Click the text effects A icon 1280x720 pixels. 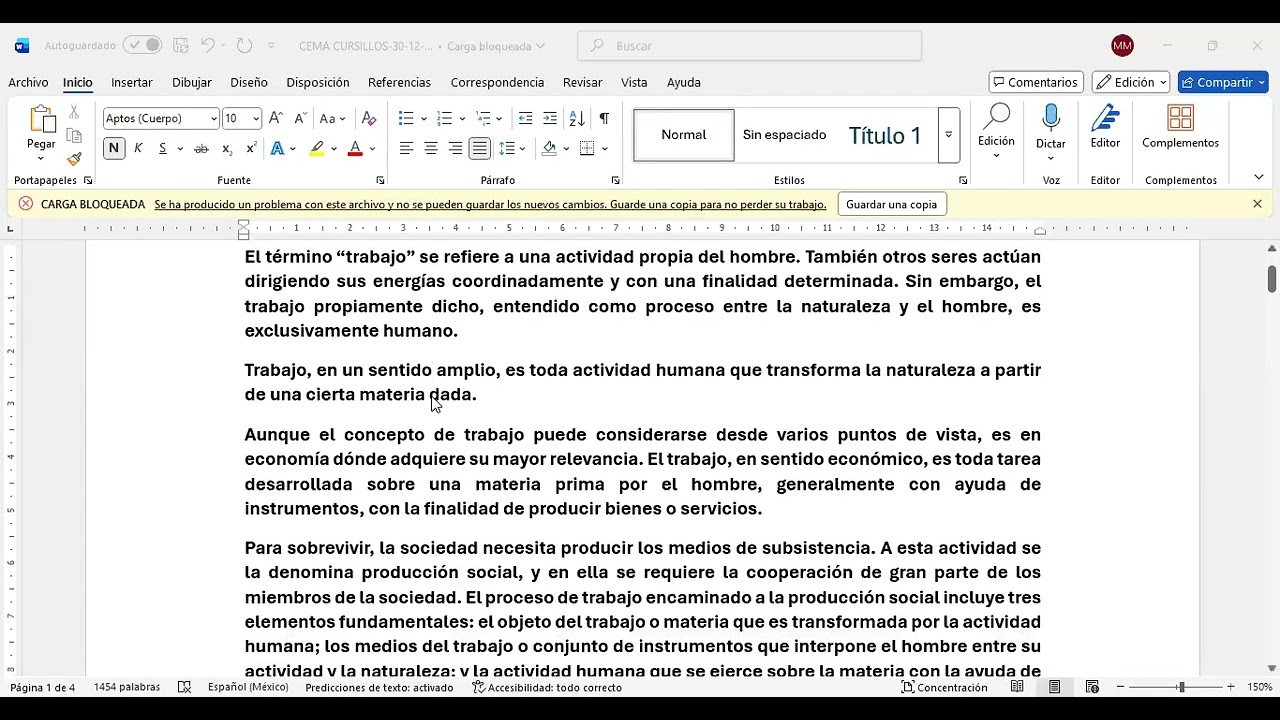tap(277, 148)
